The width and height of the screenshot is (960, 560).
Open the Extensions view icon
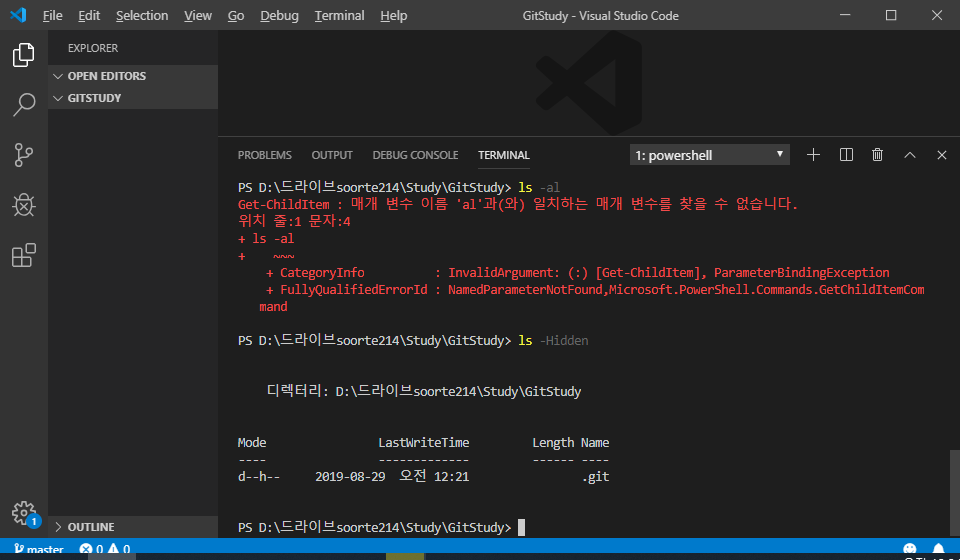click(x=23, y=255)
